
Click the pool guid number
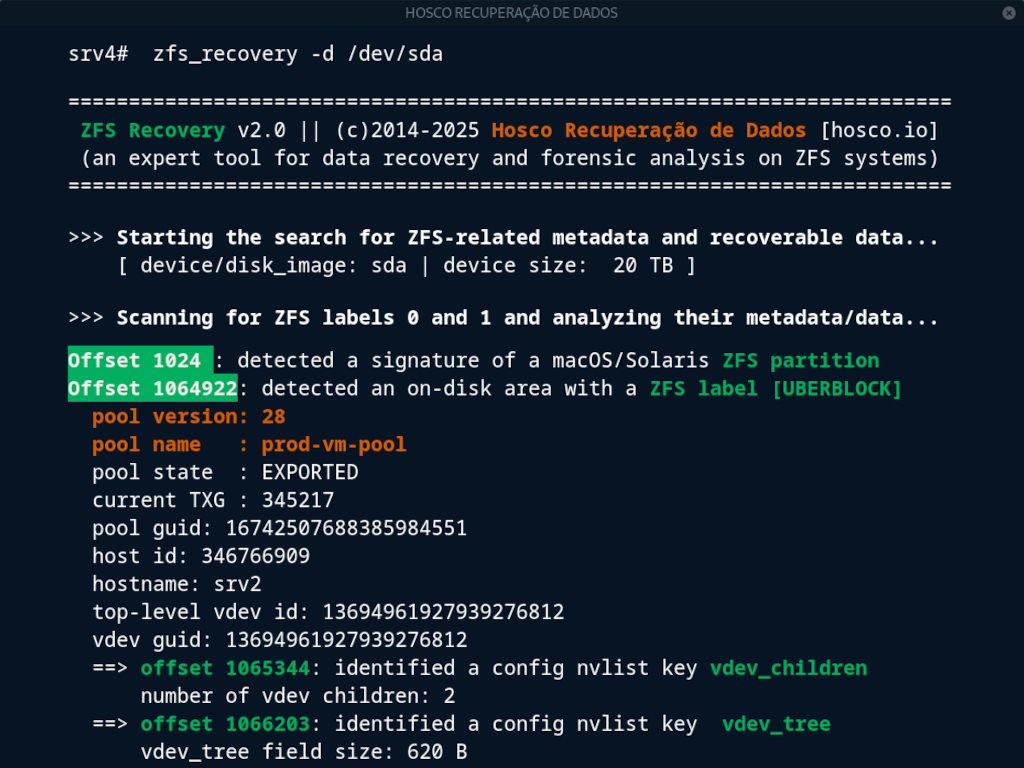click(346, 528)
